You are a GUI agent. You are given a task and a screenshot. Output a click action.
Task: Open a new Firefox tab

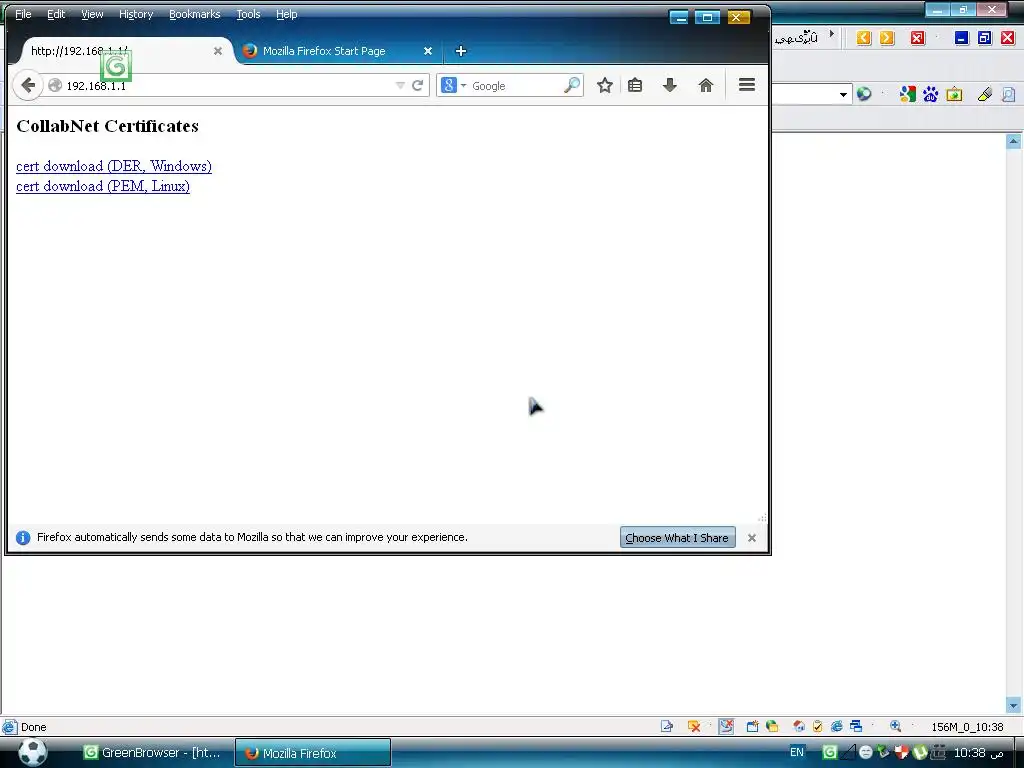tap(460, 51)
